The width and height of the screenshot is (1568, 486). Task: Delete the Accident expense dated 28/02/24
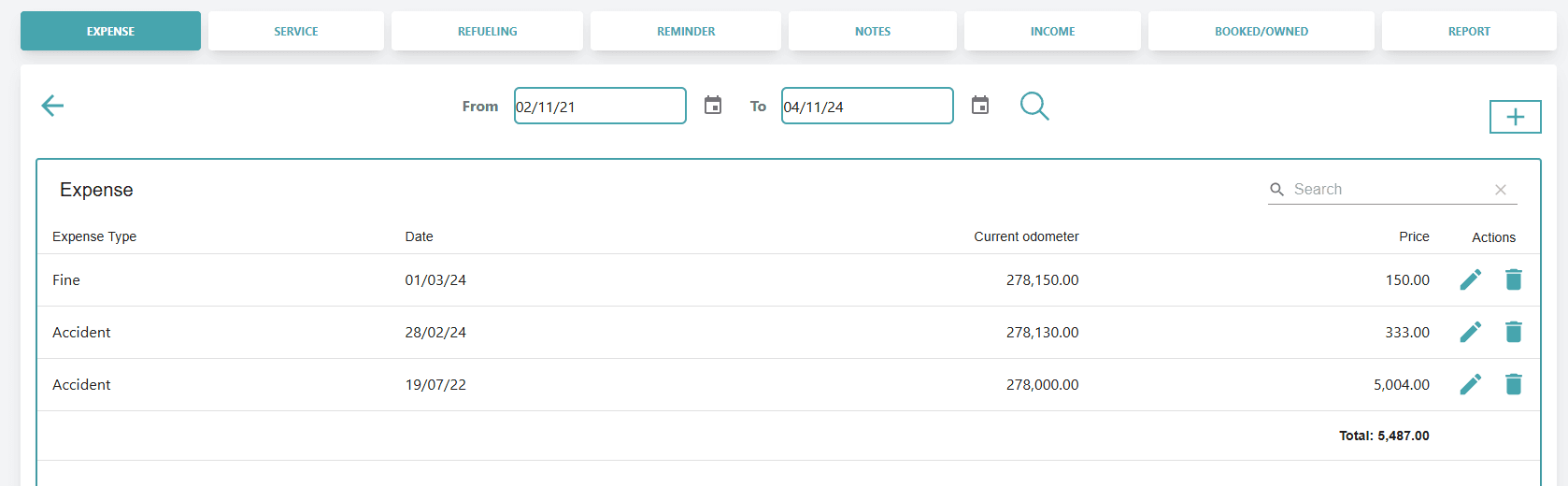[1514, 332]
